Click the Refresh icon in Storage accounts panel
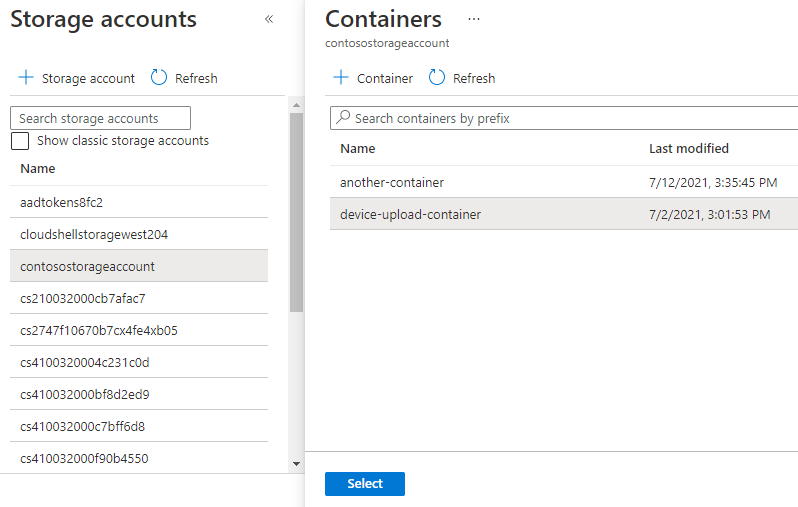798x507 pixels. coord(159,78)
